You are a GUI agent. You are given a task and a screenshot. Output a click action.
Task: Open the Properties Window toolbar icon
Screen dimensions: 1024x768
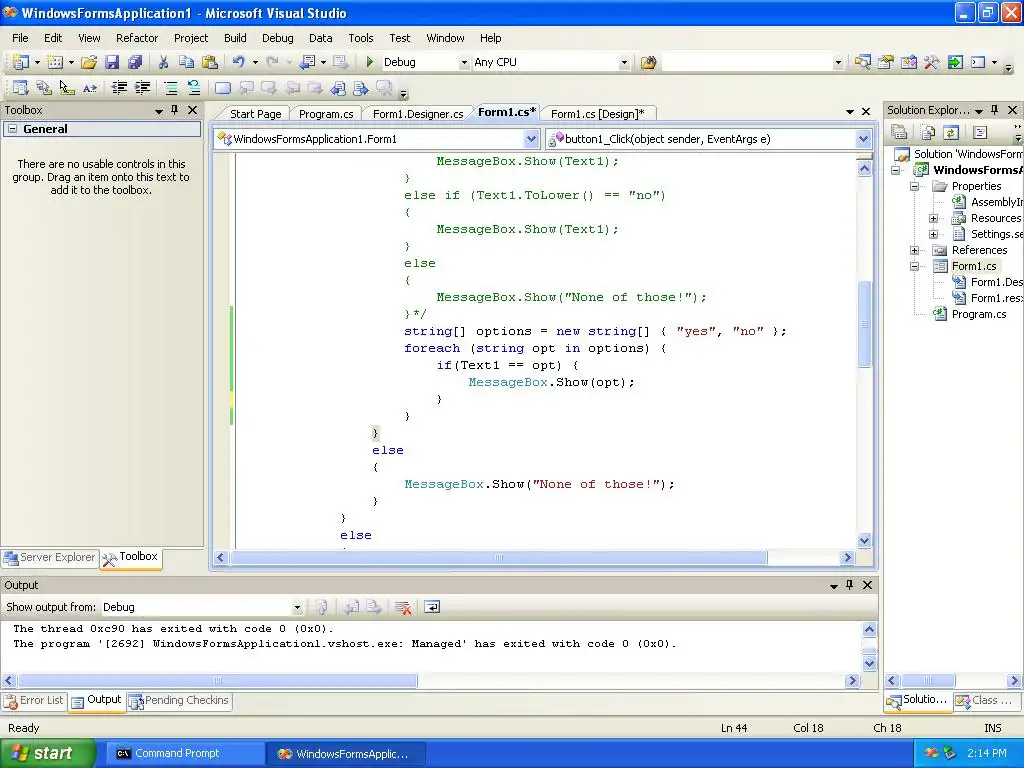pyautogui.click(x=886, y=62)
